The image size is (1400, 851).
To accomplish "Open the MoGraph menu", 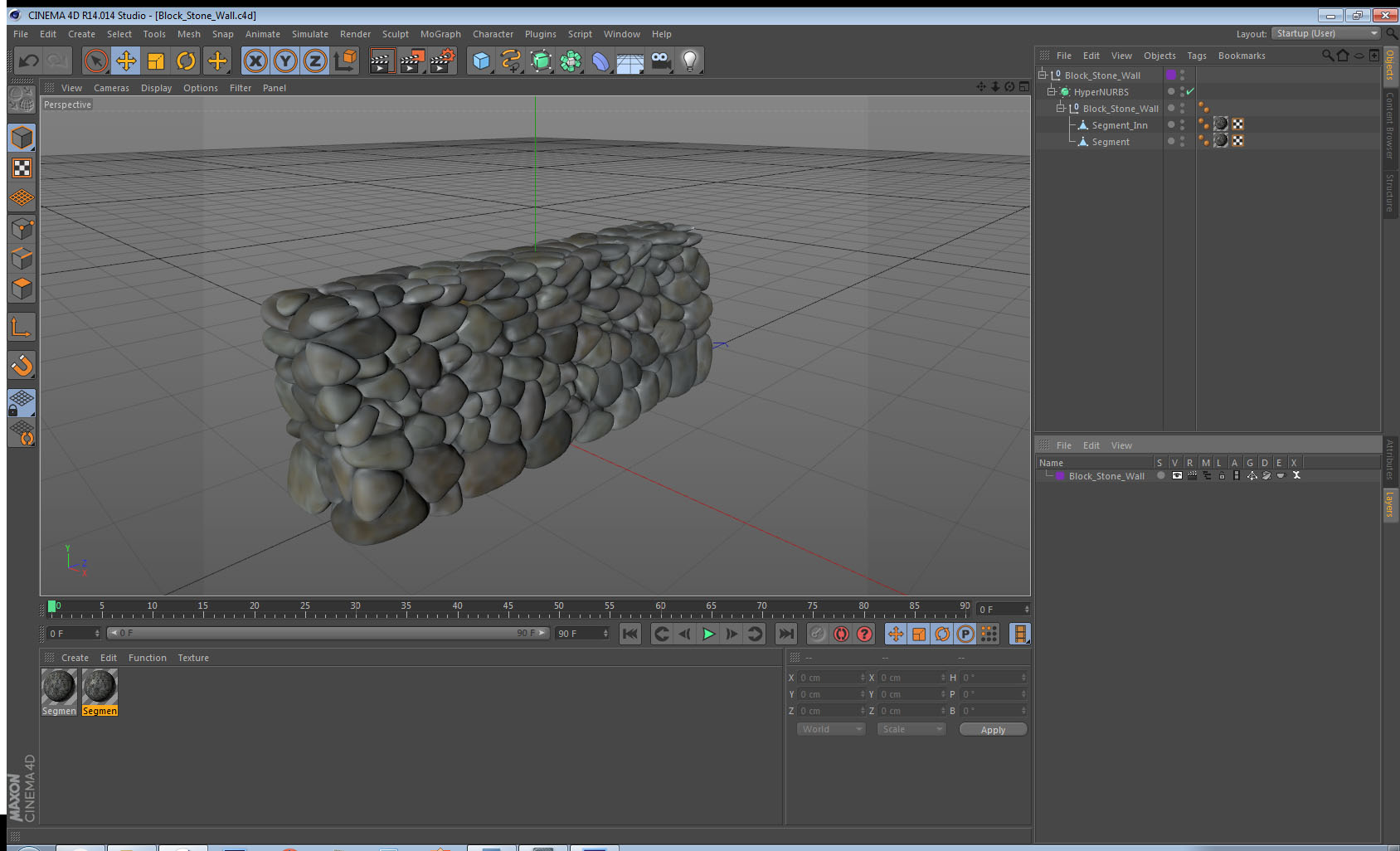I will pos(440,34).
